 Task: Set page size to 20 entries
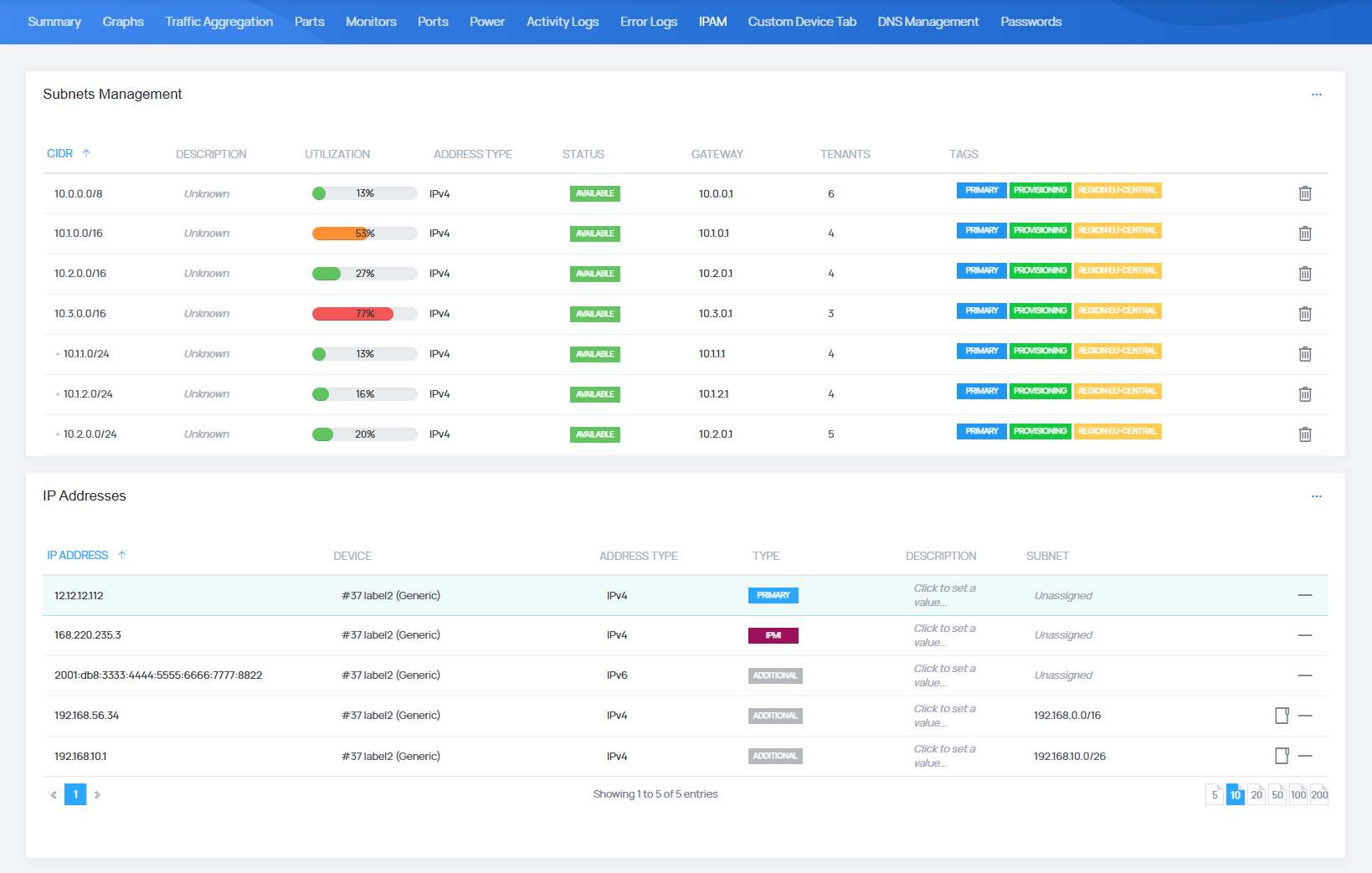pos(1256,794)
